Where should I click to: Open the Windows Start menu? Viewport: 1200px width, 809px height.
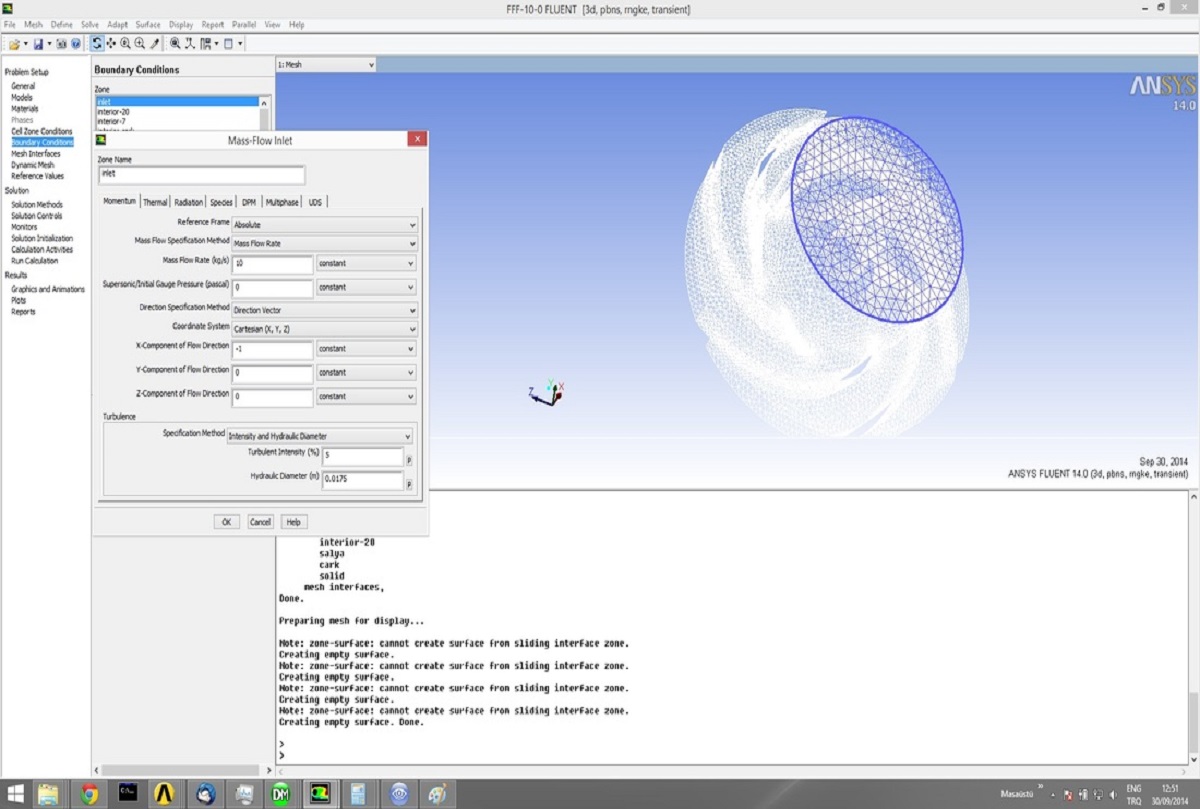tap(16, 794)
